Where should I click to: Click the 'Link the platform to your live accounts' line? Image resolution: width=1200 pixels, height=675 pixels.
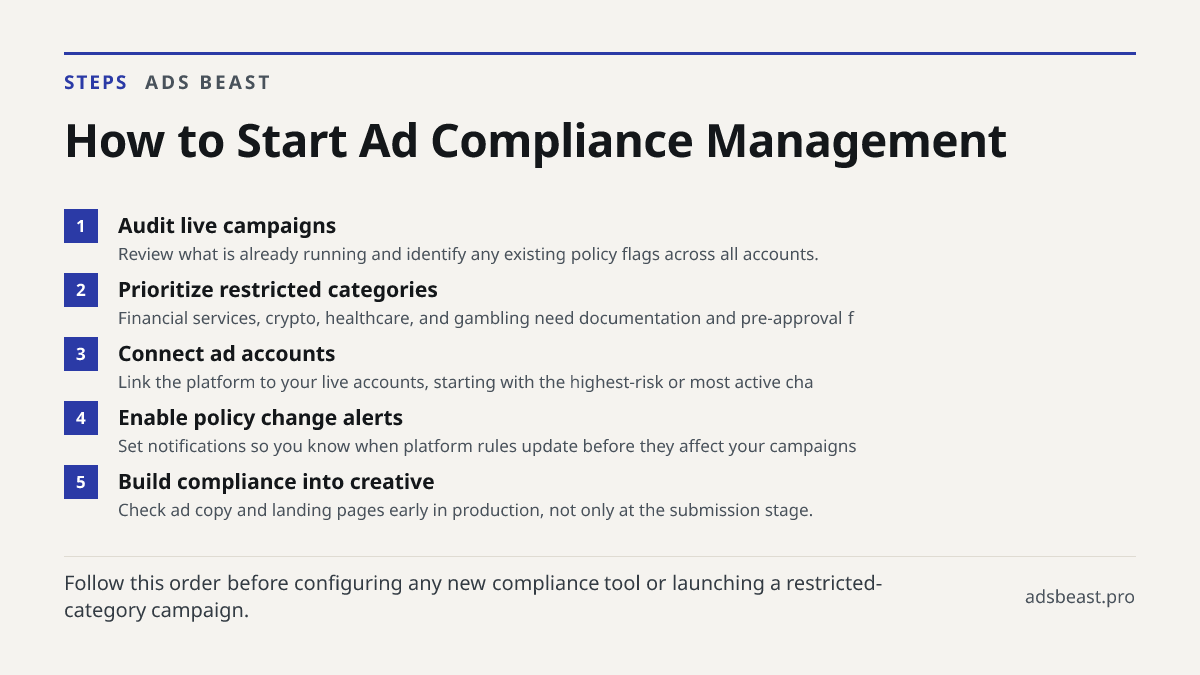click(x=465, y=382)
